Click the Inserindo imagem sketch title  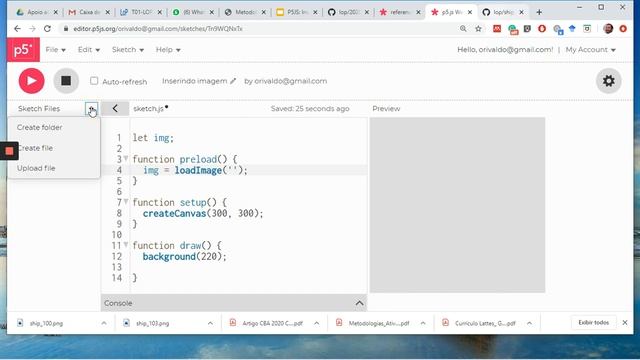tap(194, 81)
